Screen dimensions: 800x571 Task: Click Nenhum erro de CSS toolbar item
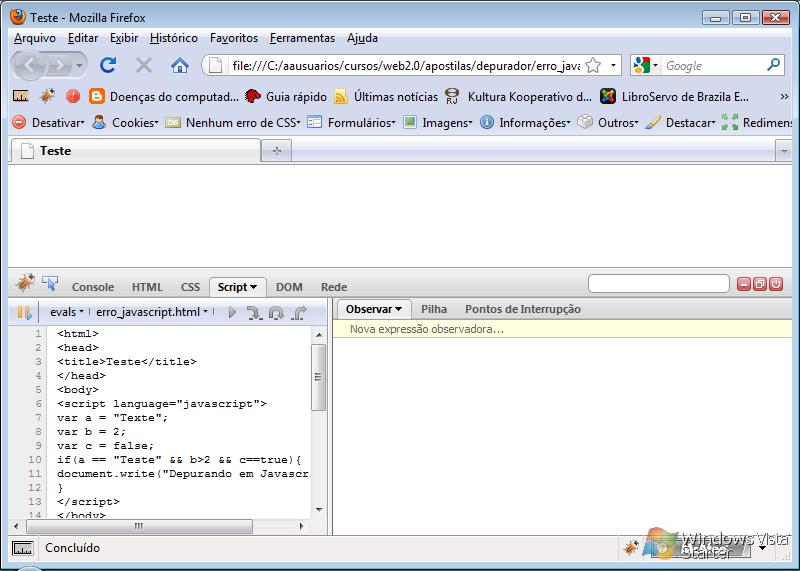(233, 122)
